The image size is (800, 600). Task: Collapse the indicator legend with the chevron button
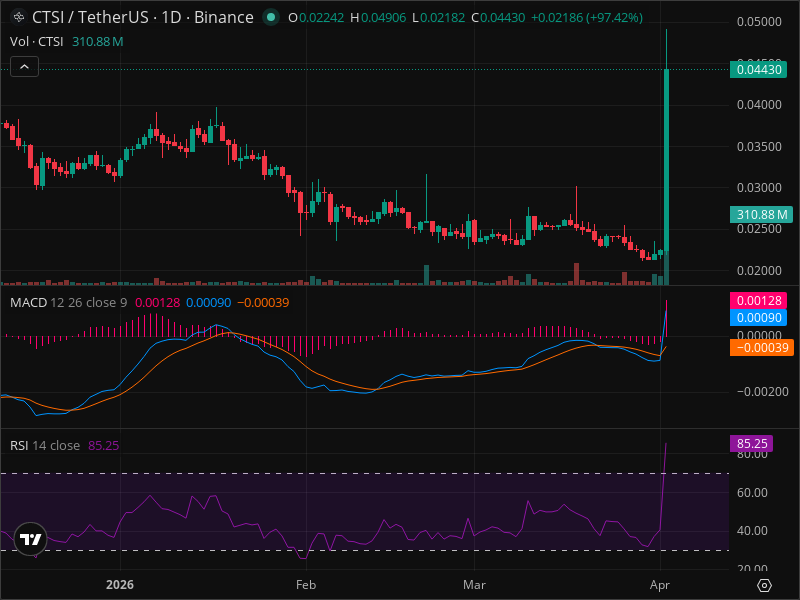(x=24, y=67)
